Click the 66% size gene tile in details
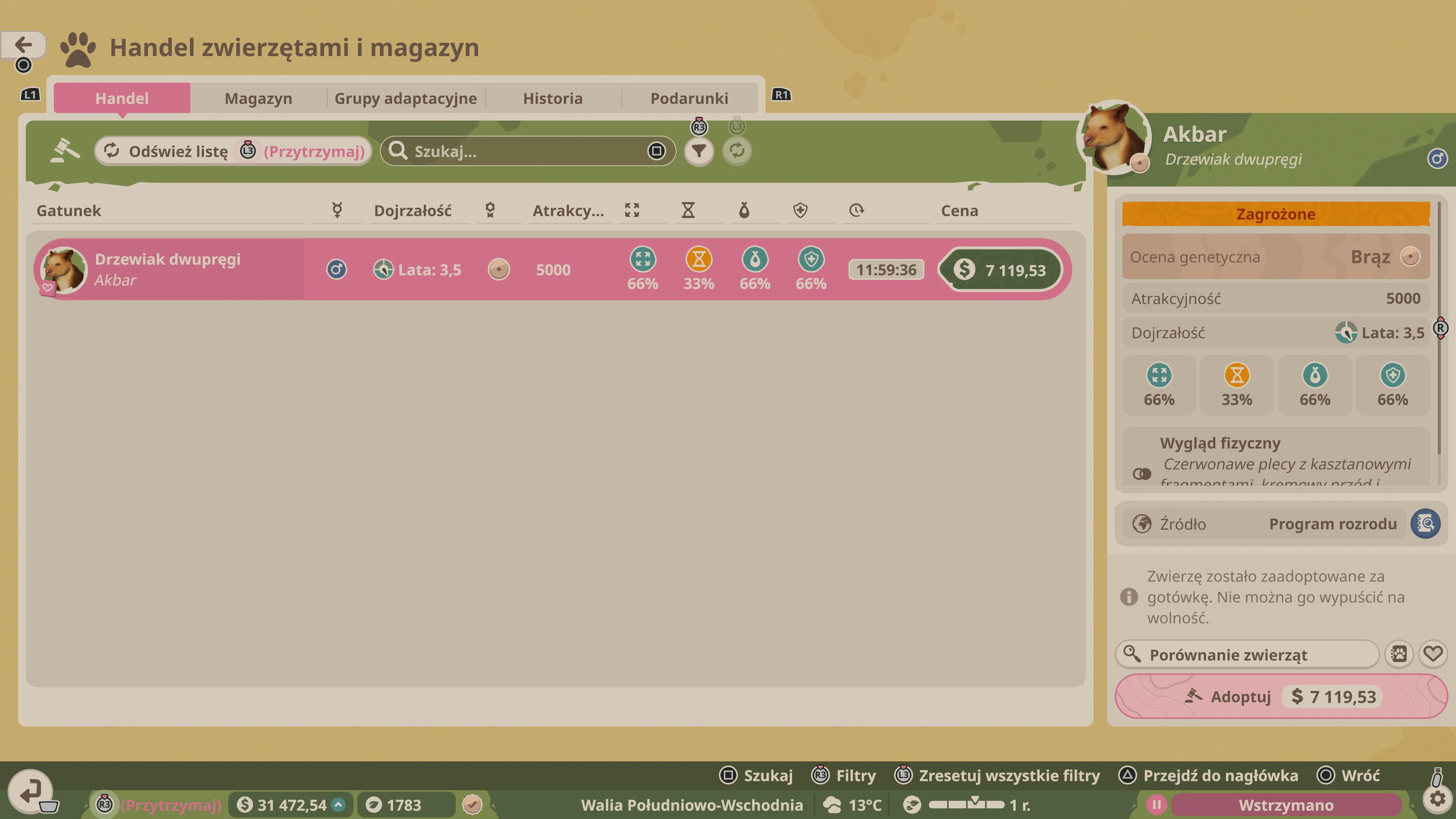 [1159, 386]
